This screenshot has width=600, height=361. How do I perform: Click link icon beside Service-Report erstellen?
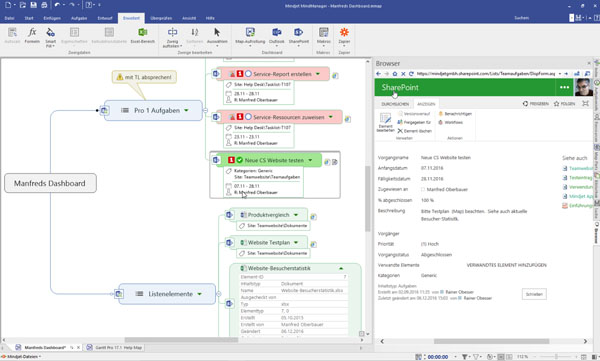(335, 76)
